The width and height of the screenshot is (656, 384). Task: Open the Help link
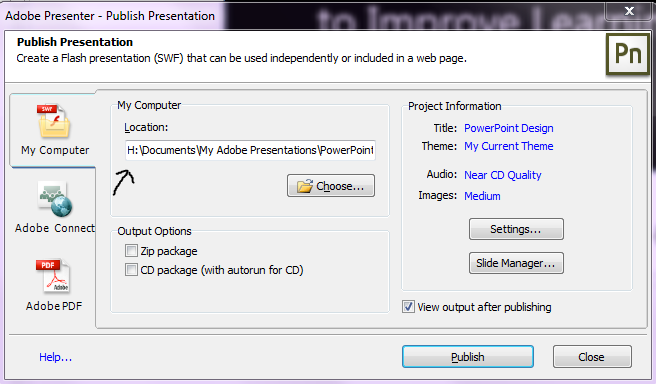tap(56, 357)
